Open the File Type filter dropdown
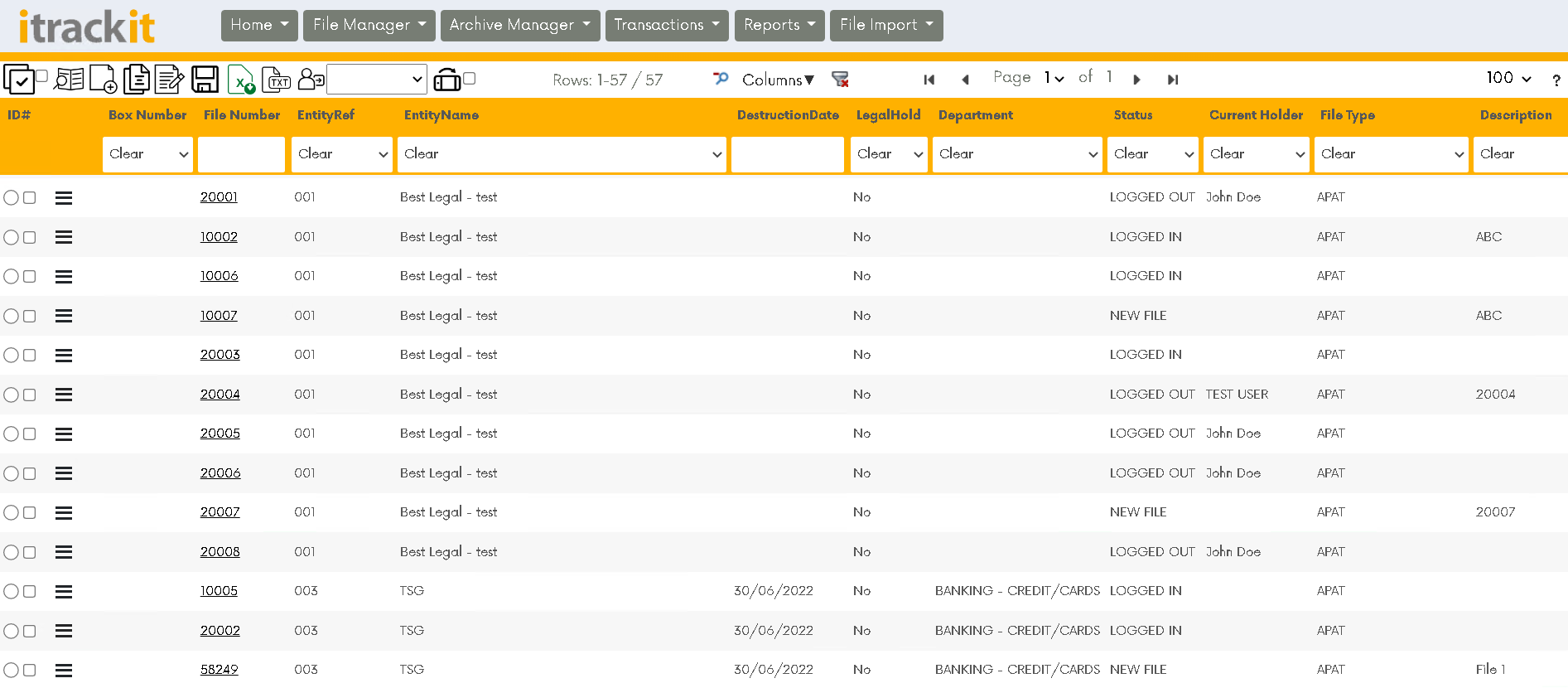Image resolution: width=1568 pixels, height=688 pixels. click(x=1392, y=154)
